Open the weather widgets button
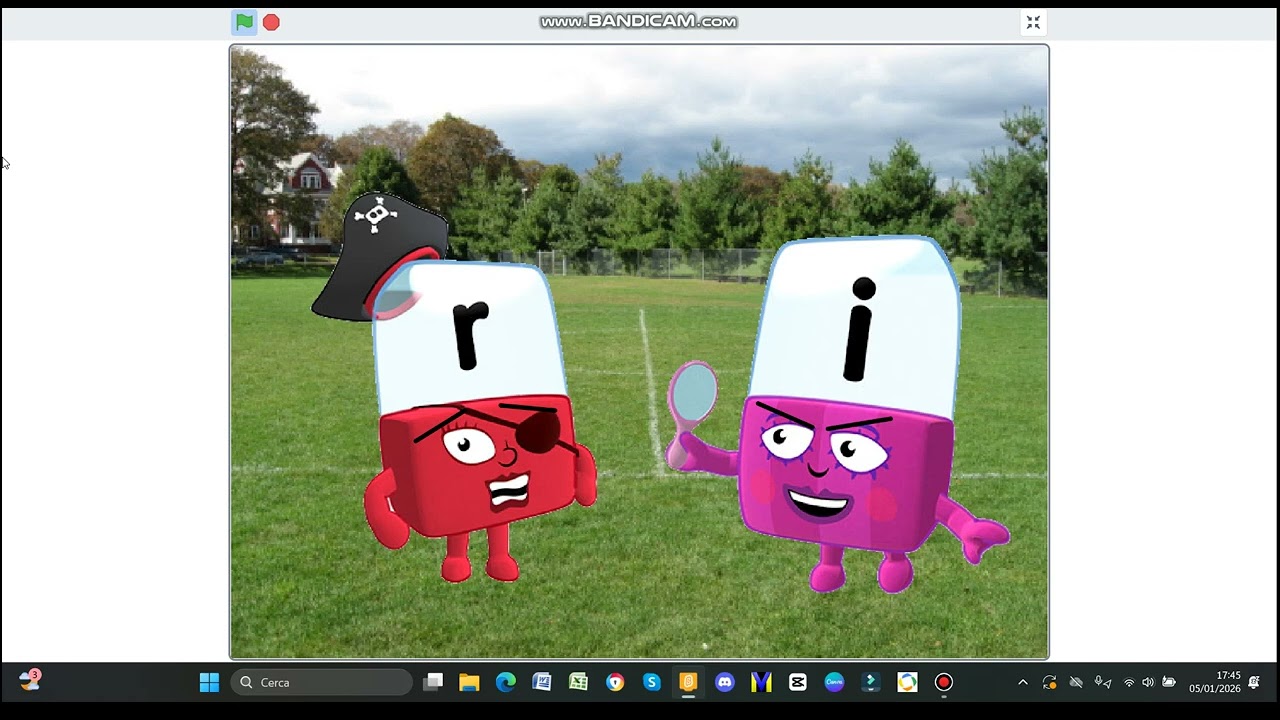The width and height of the screenshot is (1280, 720). point(30,681)
